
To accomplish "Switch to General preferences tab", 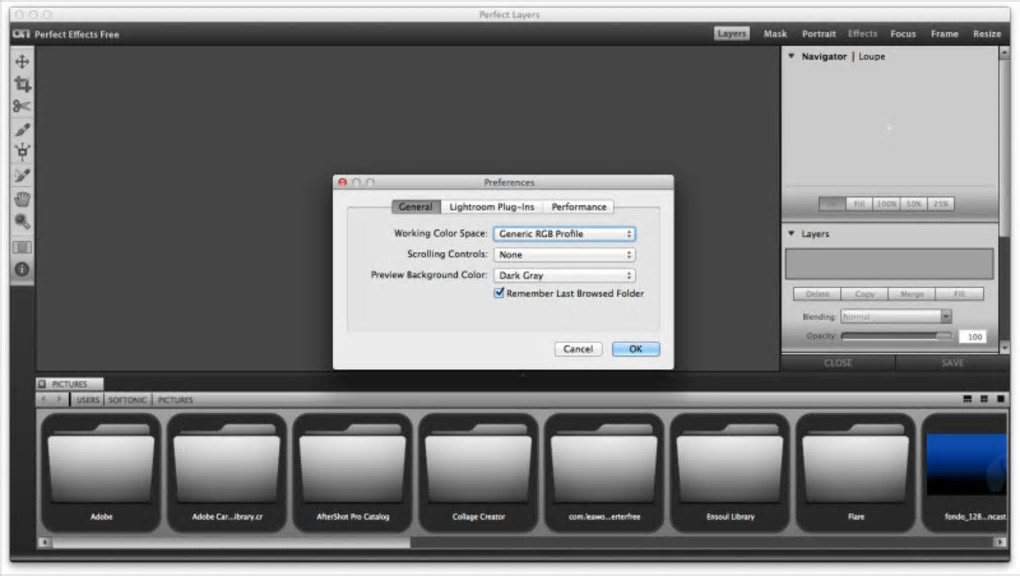I will [416, 206].
